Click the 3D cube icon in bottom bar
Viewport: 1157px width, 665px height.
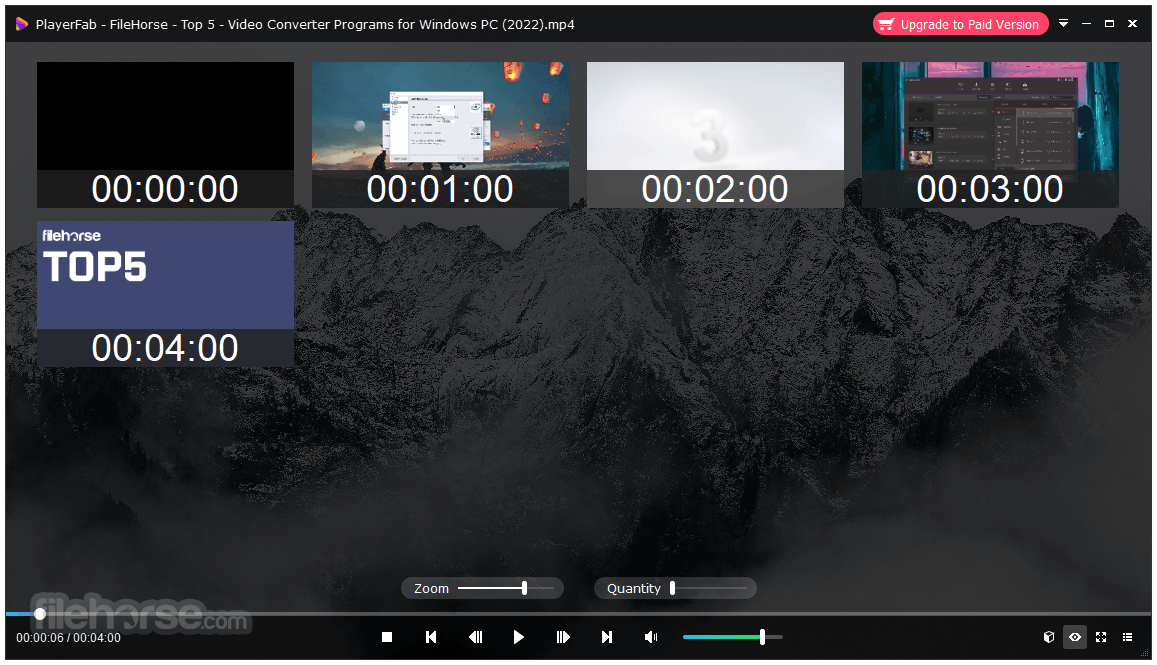[1049, 637]
